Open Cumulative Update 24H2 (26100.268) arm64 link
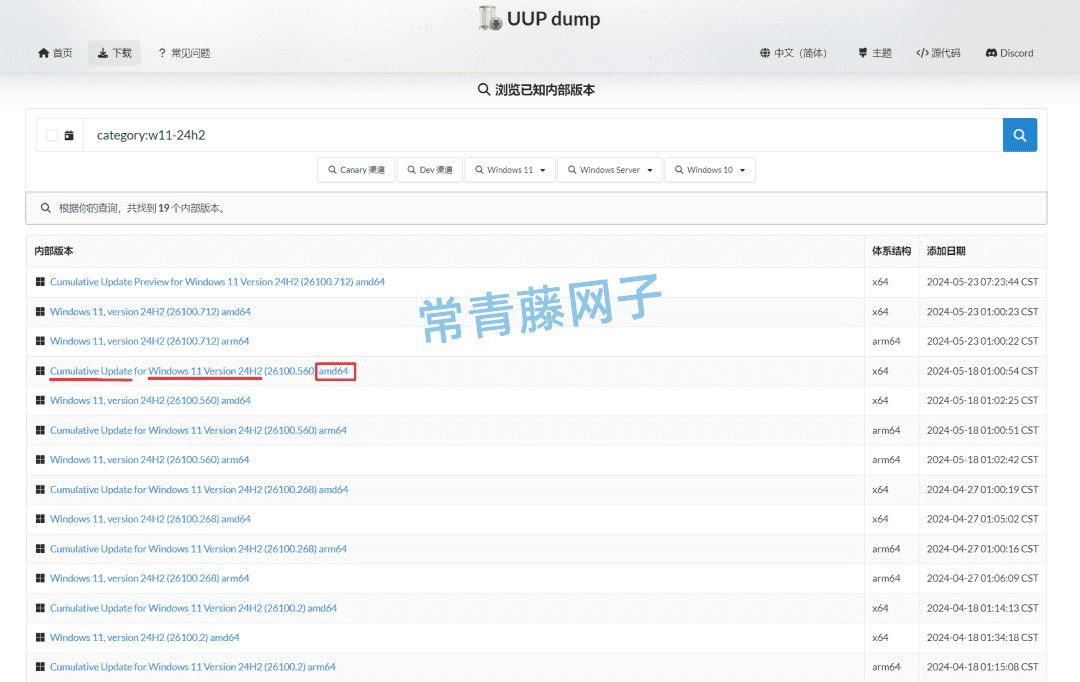Image resolution: width=1080 pixels, height=682 pixels. click(198, 548)
